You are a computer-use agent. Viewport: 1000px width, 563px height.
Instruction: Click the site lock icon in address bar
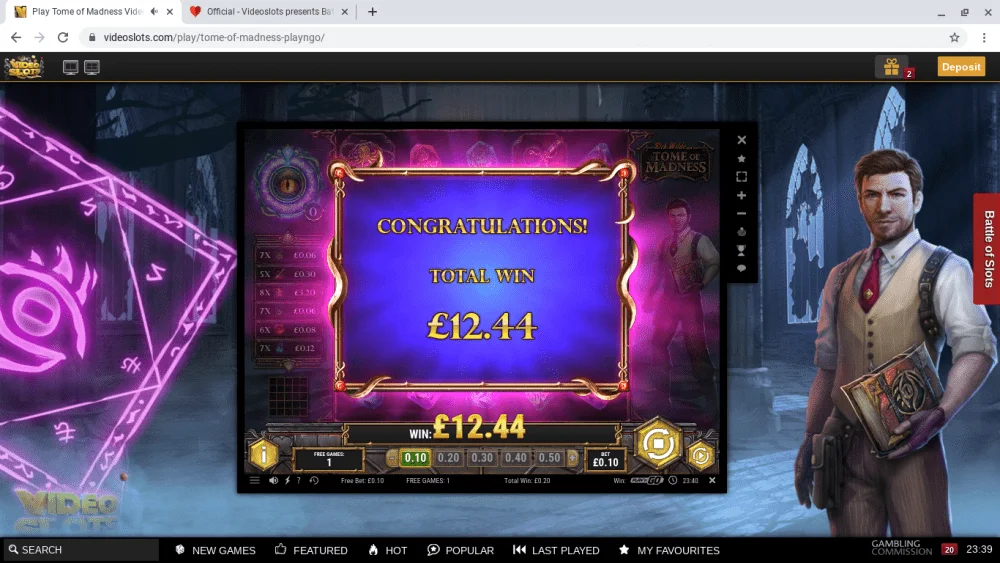[x=92, y=38]
